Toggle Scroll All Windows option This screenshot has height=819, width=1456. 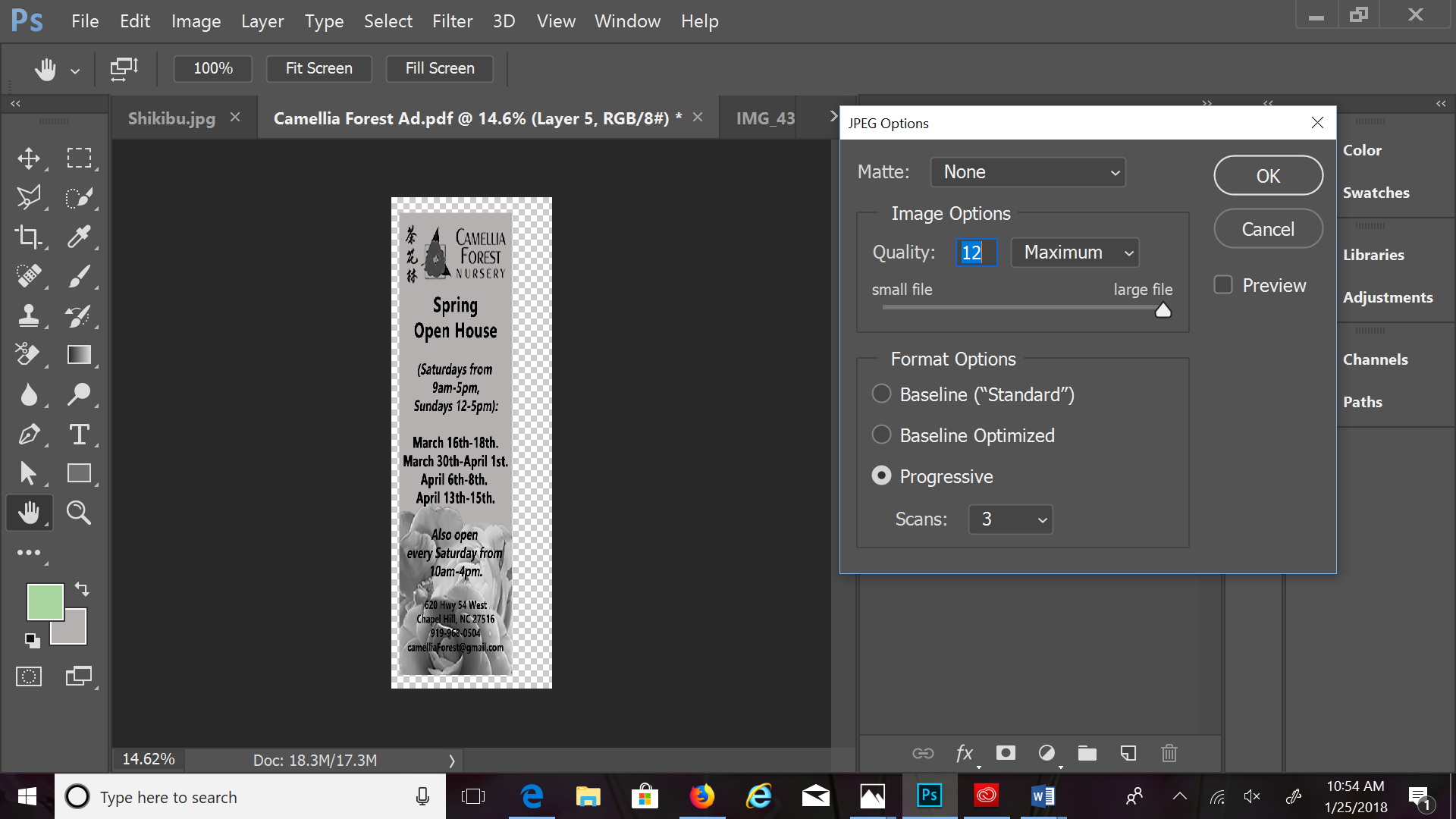[124, 69]
